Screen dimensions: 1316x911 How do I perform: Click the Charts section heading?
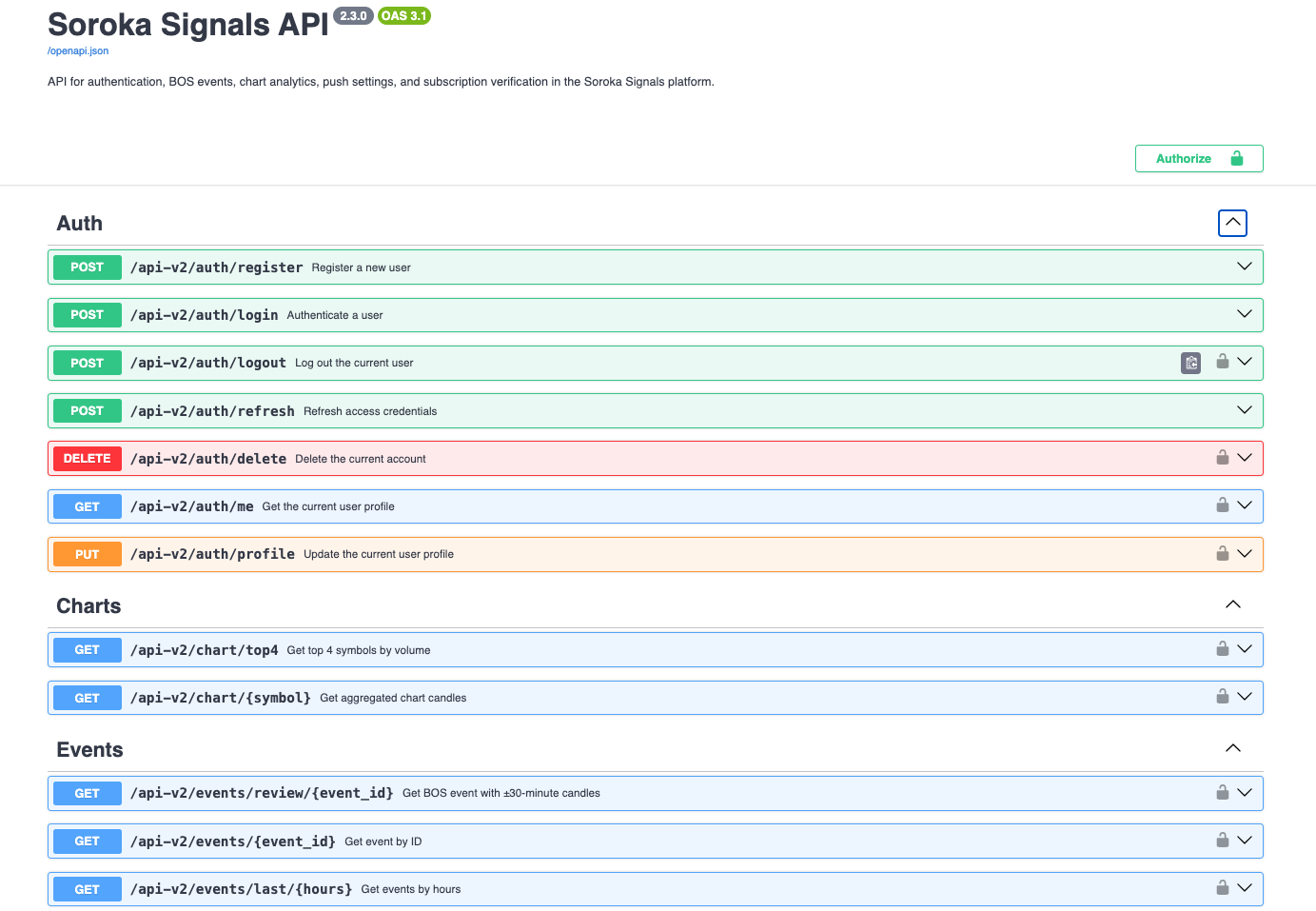pos(88,606)
